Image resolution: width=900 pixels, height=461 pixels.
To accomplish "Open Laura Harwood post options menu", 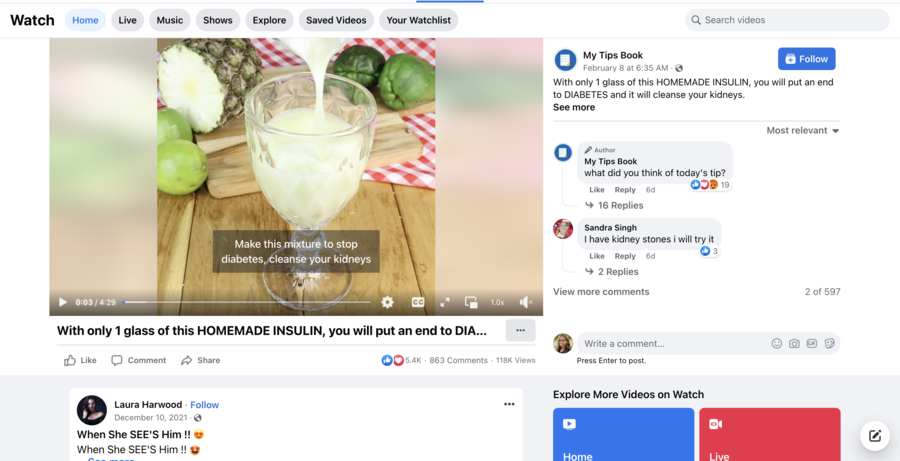I will coord(509,404).
